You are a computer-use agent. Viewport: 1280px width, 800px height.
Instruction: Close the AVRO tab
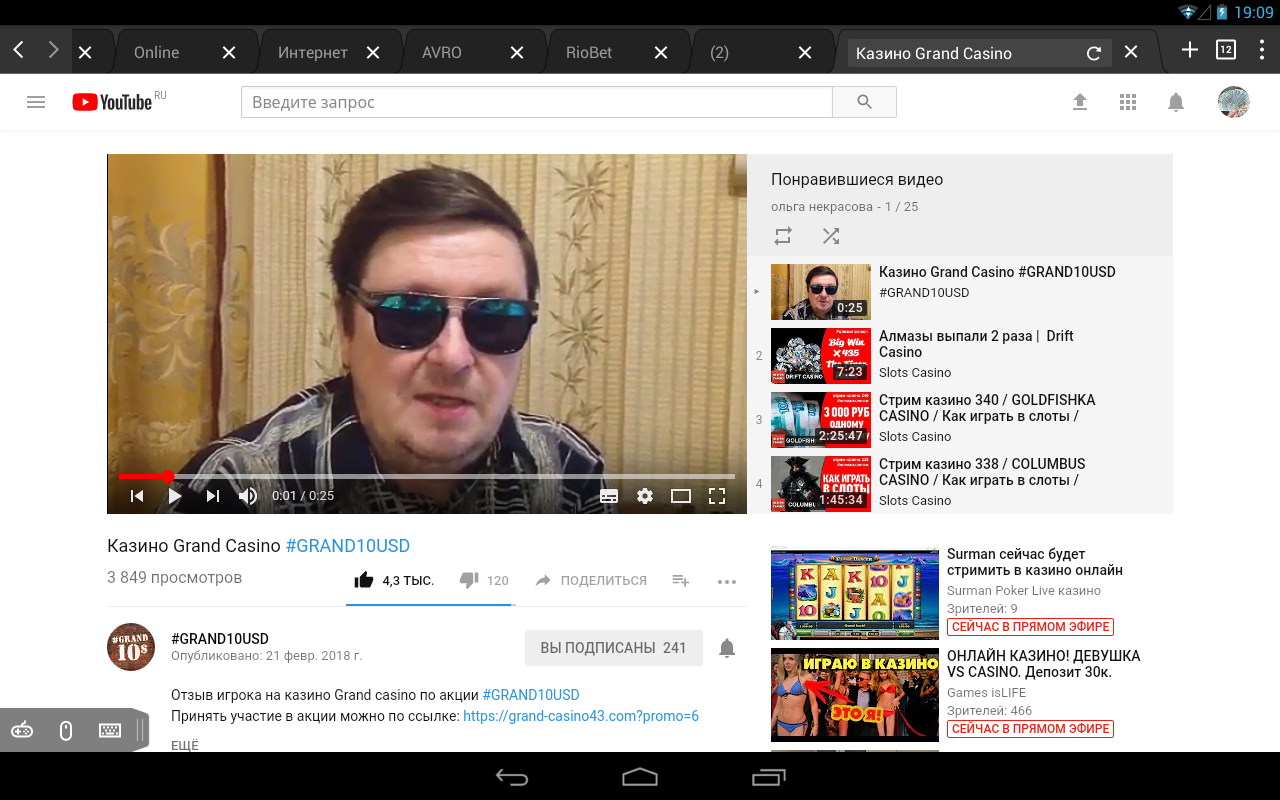[x=517, y=53]
